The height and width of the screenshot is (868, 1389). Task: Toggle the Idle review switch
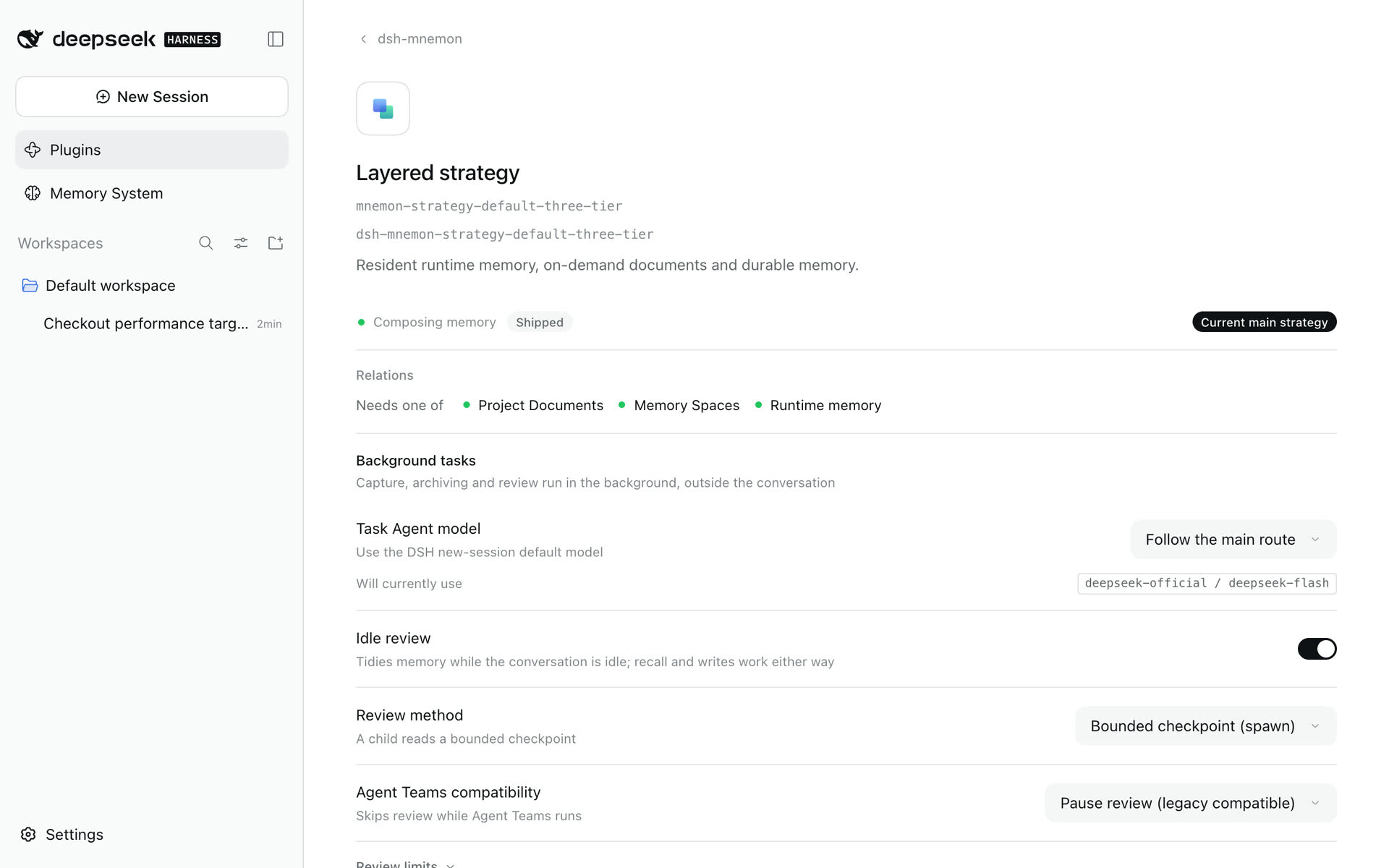pyautogui.click(x=1317, y=649)
